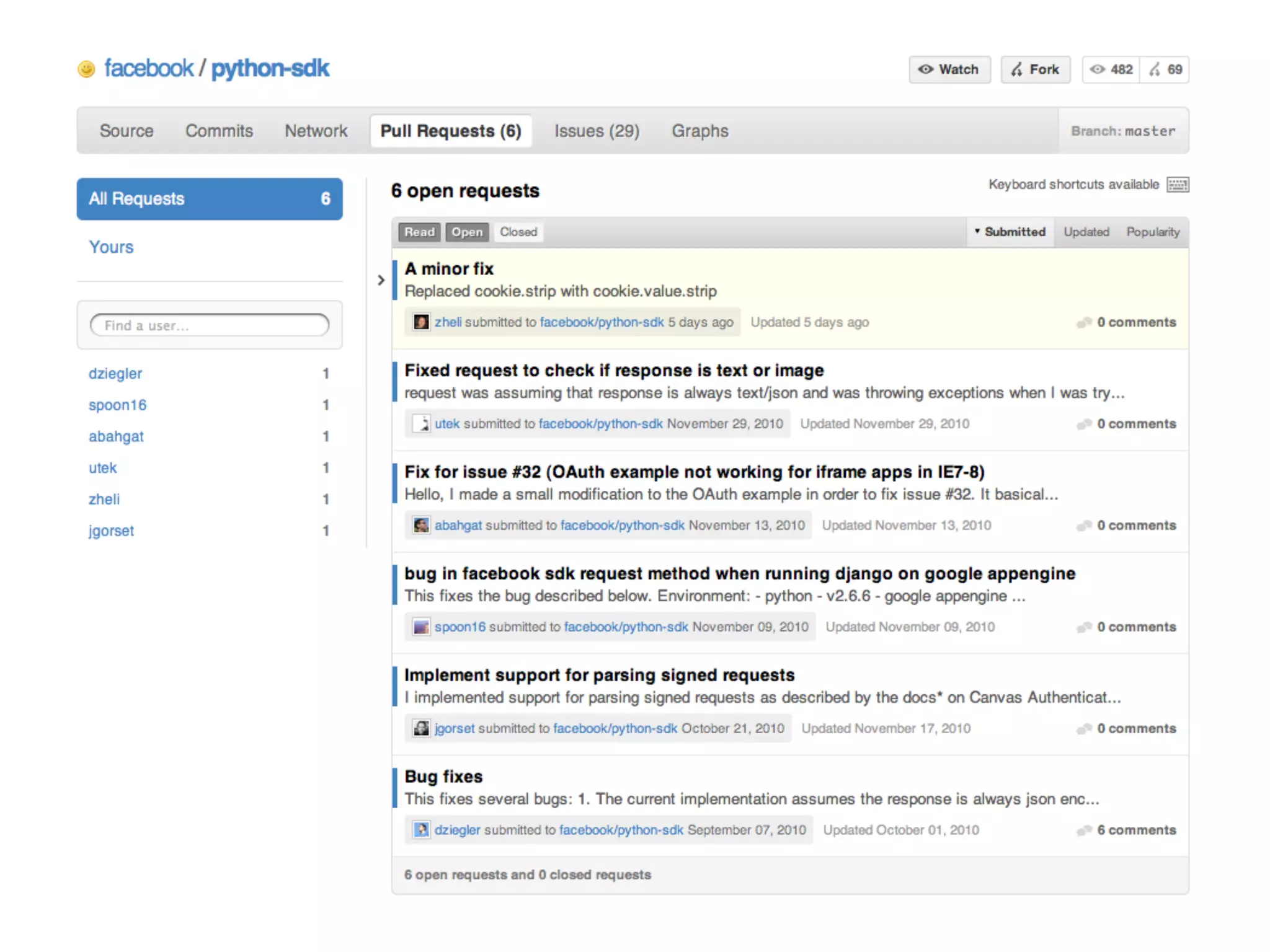The image size is (1270, 952).
Task: Click spoon16's avatar image
Action: pyautogui.click(x=421, y=627)
